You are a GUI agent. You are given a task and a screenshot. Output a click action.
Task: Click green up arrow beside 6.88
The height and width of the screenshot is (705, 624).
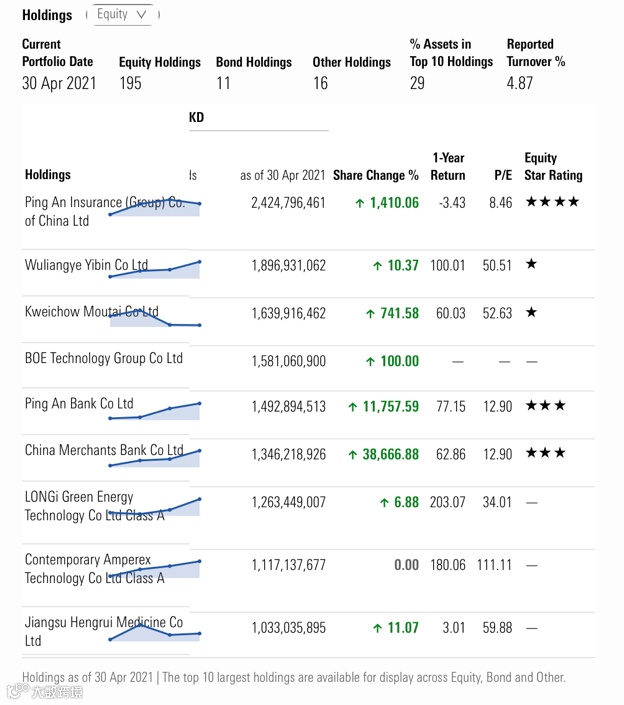point(384,502)
